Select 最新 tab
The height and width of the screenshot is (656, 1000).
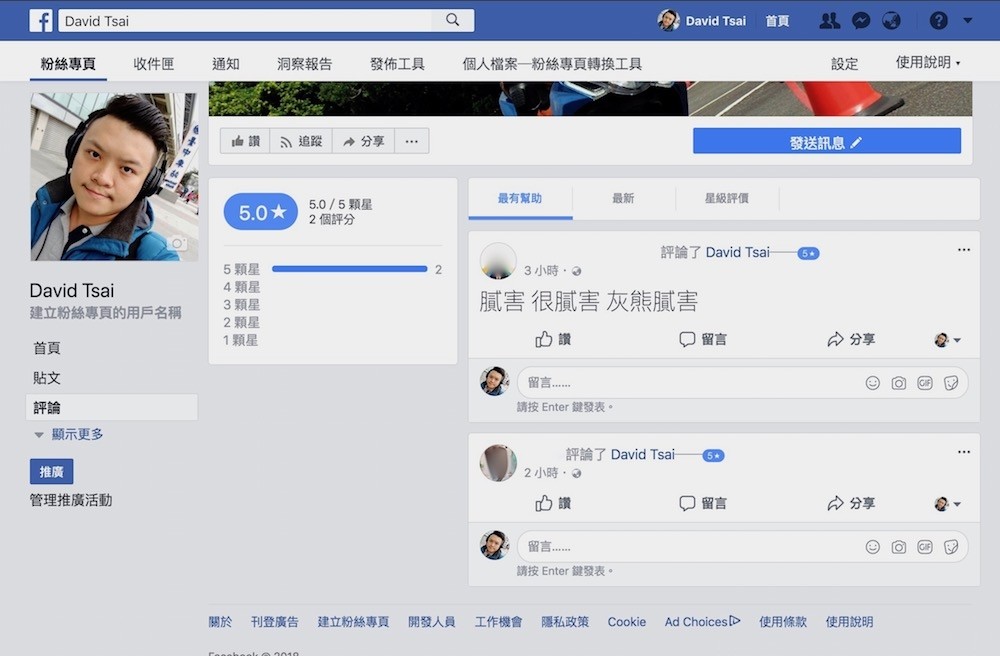[623, 198]
